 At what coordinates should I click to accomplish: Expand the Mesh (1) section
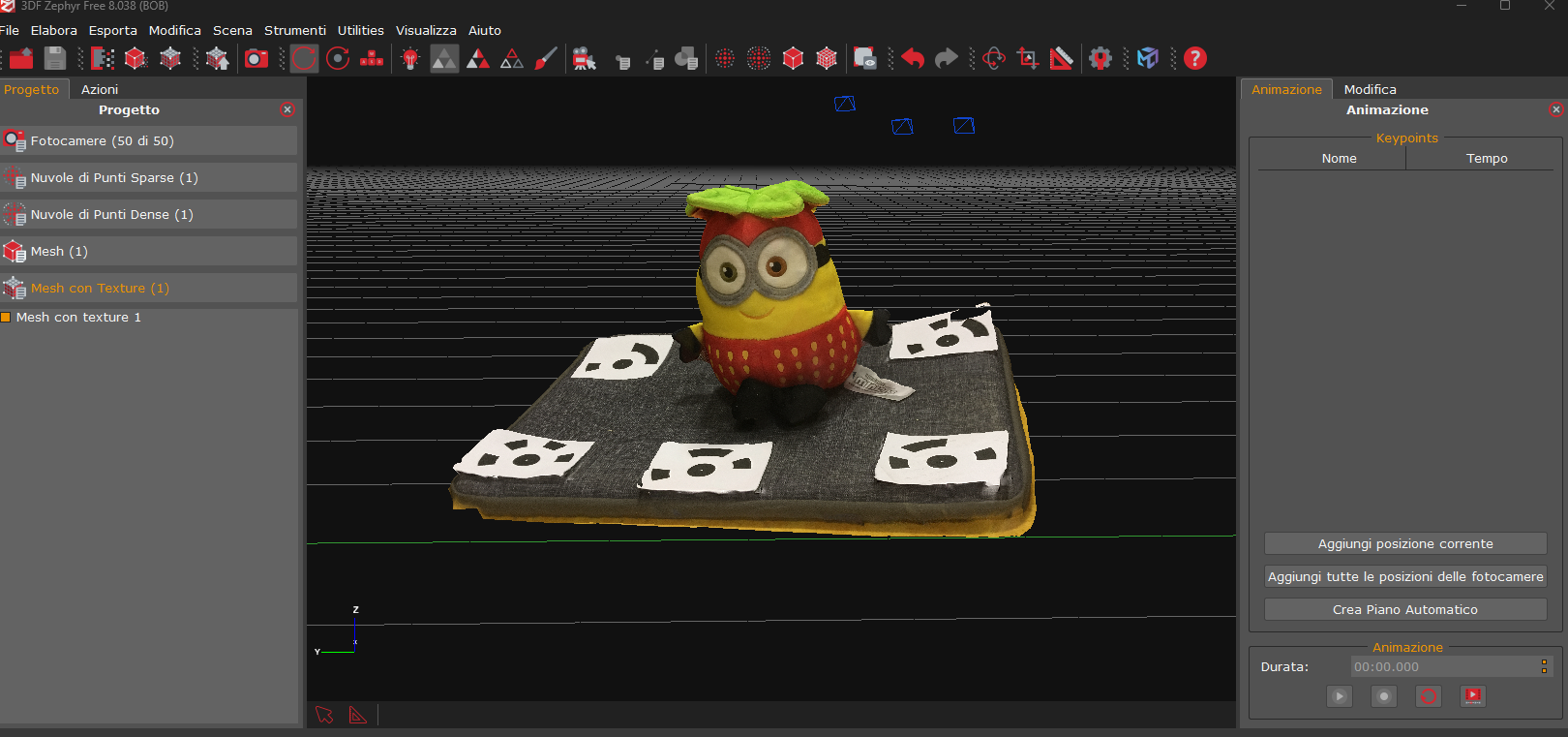point(149,251)
